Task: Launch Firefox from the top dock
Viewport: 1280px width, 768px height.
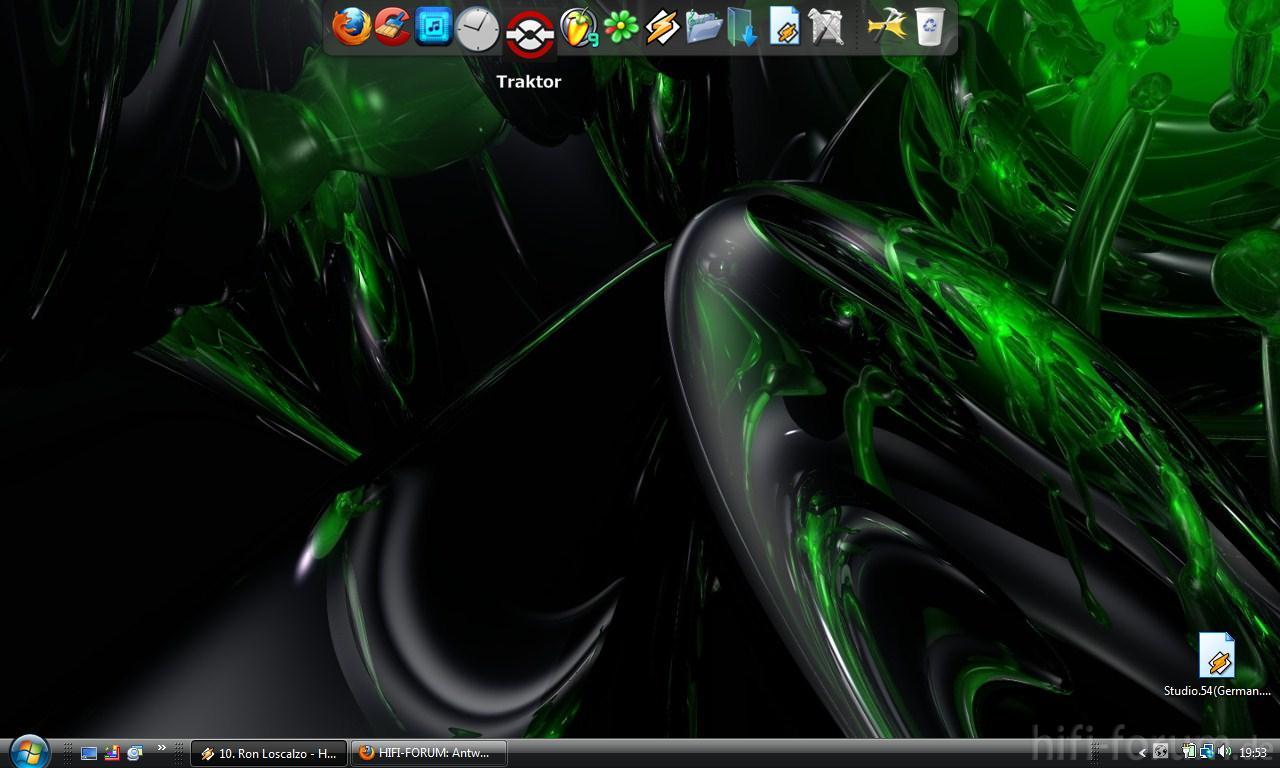Action: click(x=351, y=27)
